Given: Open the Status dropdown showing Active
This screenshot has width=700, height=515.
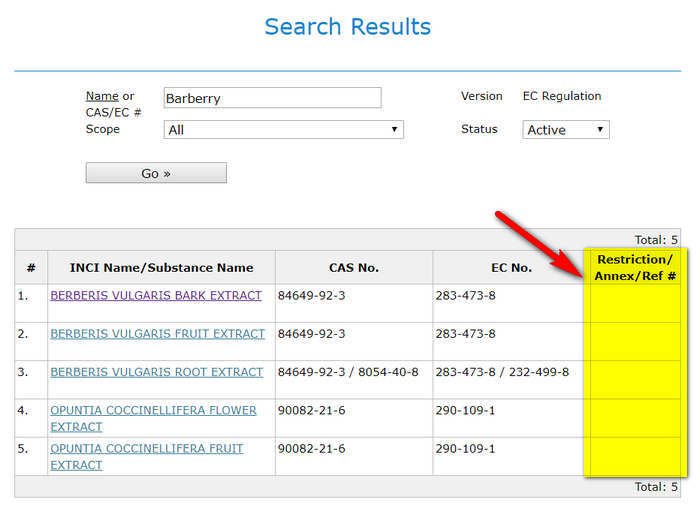Looking at the screenshot, I should coord(566,130).
